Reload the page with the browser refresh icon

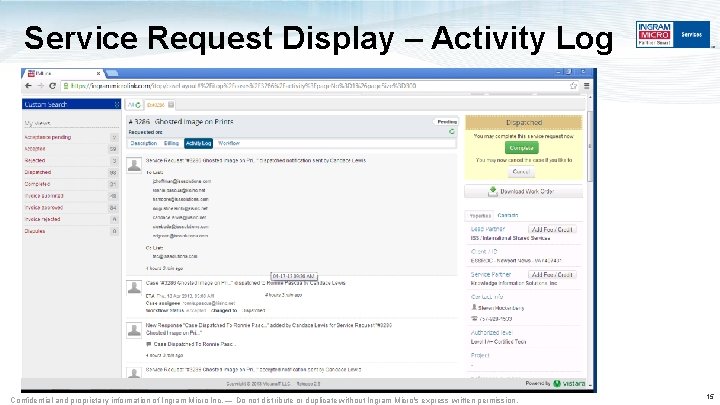[52, 86]
